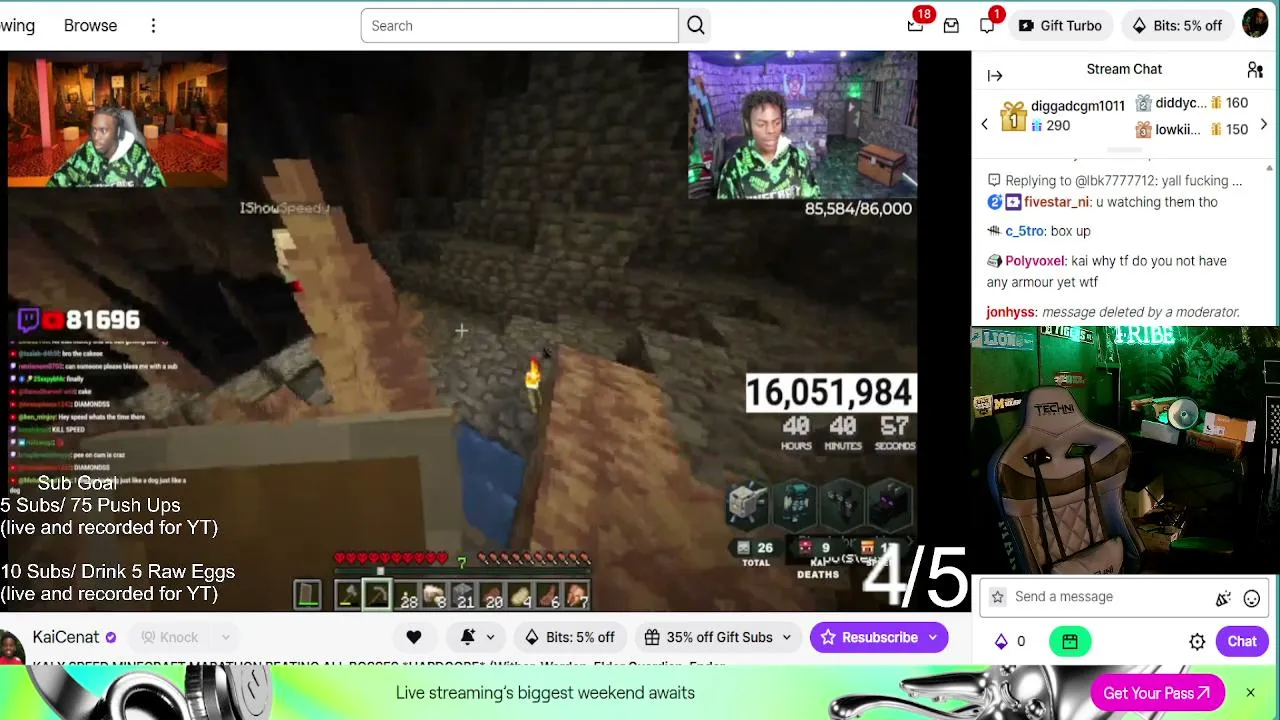The height and width of the screenshot is (720, 1280).
Task: Focus the top Search field
Action: tap(520, 26)
